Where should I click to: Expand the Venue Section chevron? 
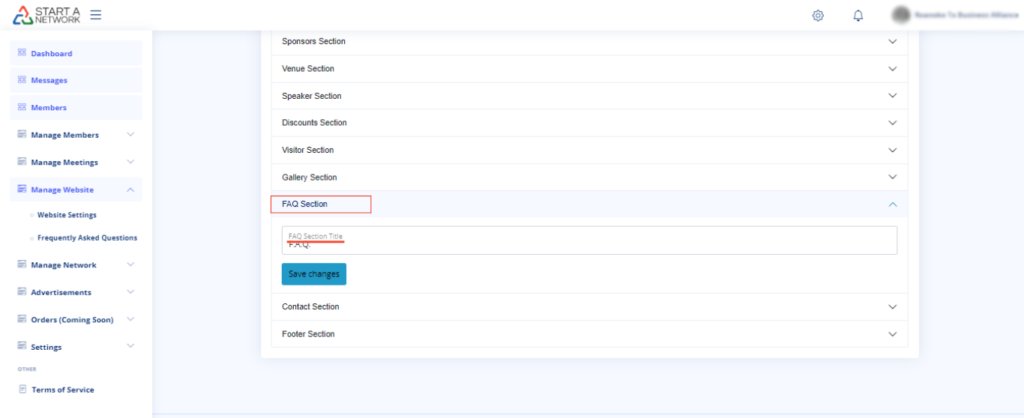(892, 69)
